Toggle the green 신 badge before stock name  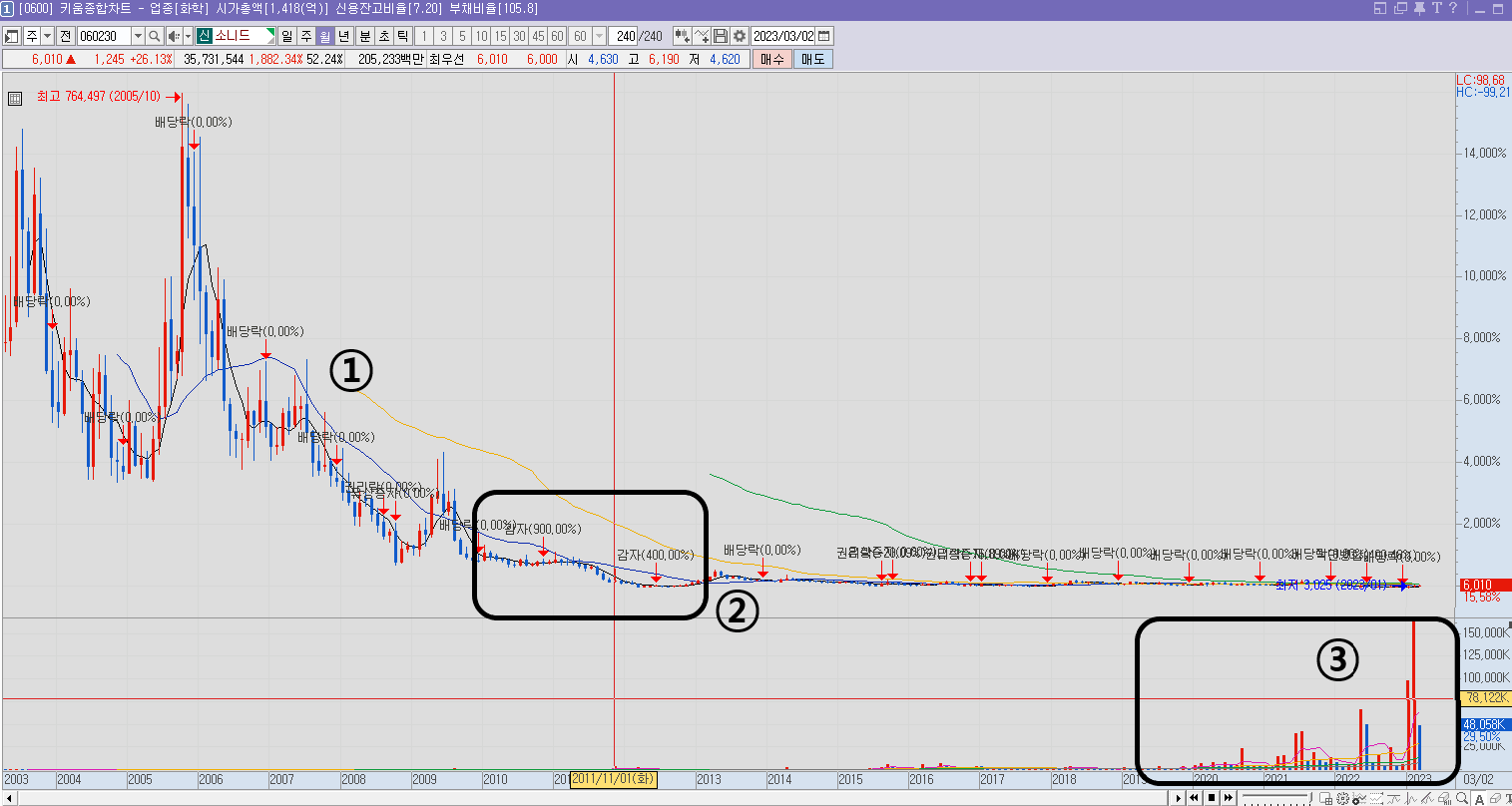tap(204, 36)
